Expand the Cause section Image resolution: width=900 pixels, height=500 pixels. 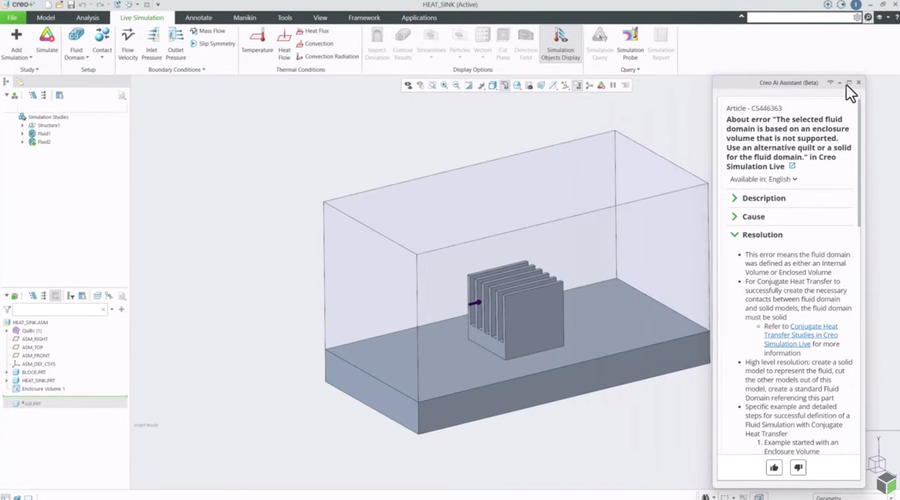[x=734, y=216]
